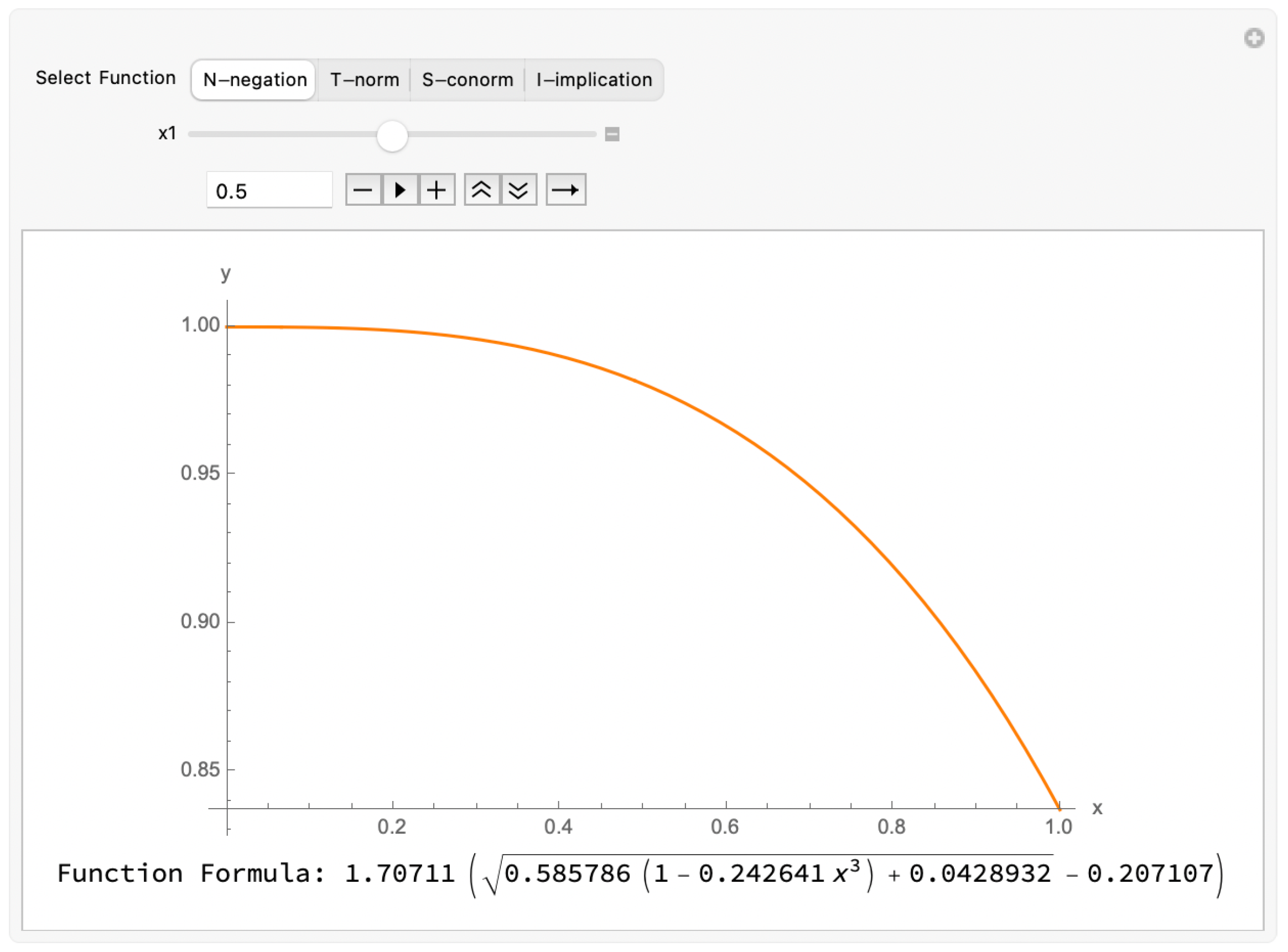Switch to the S–conorm function
Viewport: 1288px width, 952px height.
[468, 80]
